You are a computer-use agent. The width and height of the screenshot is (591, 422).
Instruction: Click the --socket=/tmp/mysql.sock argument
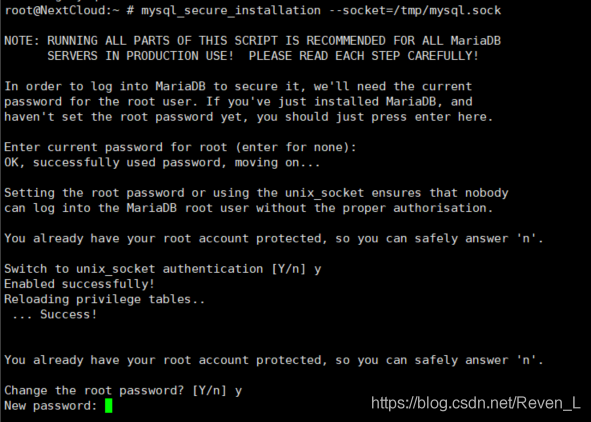tap(415, 10)
